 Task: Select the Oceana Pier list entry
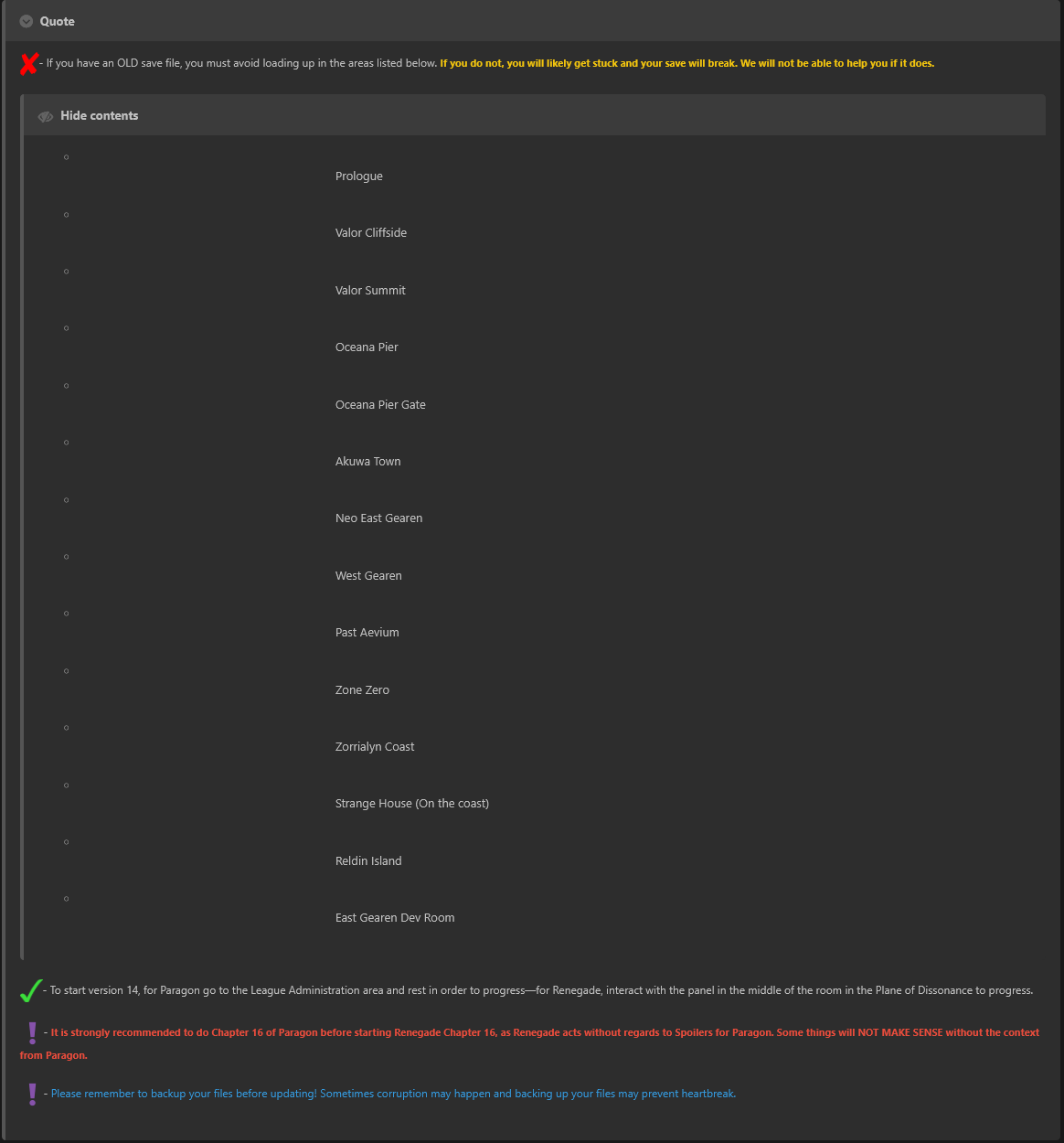(367, 347)
